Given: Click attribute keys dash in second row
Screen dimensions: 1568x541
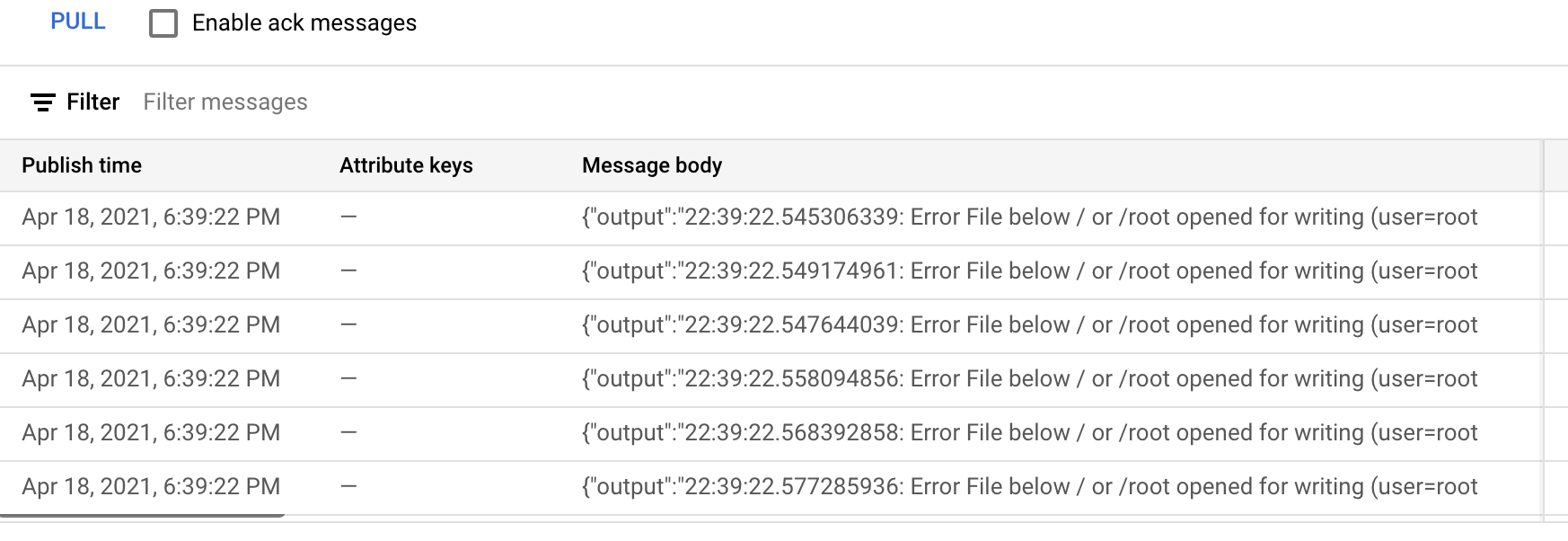Looking at the screenshot, I should (348, 271).
